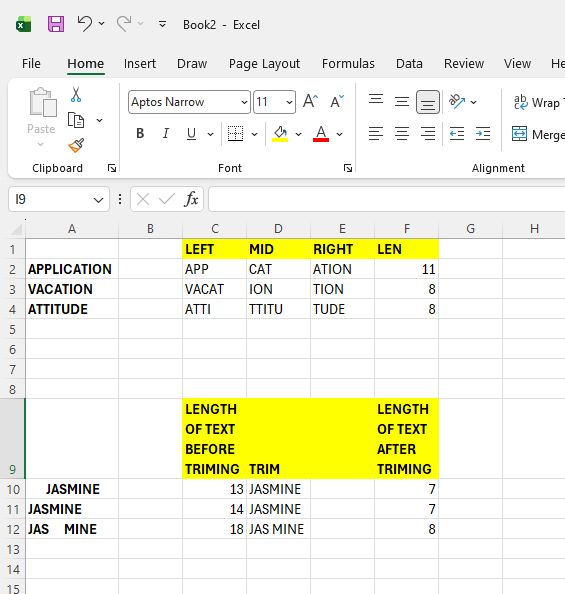Open the font size dropdown

click(289, 102)
